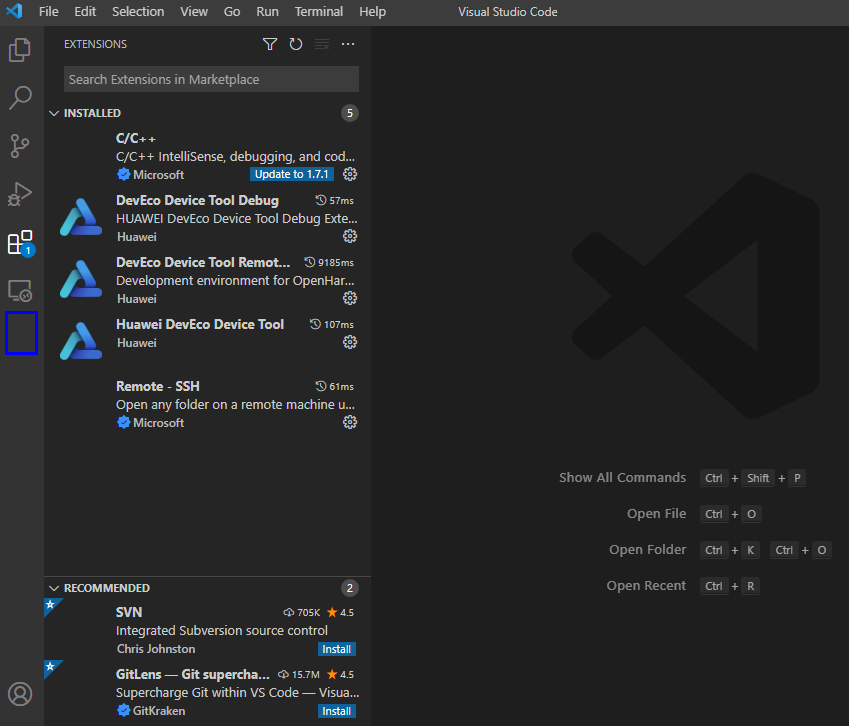Clear extensions search results icon
The height and width of the screenshot is (726, 849).
(322, 44)
